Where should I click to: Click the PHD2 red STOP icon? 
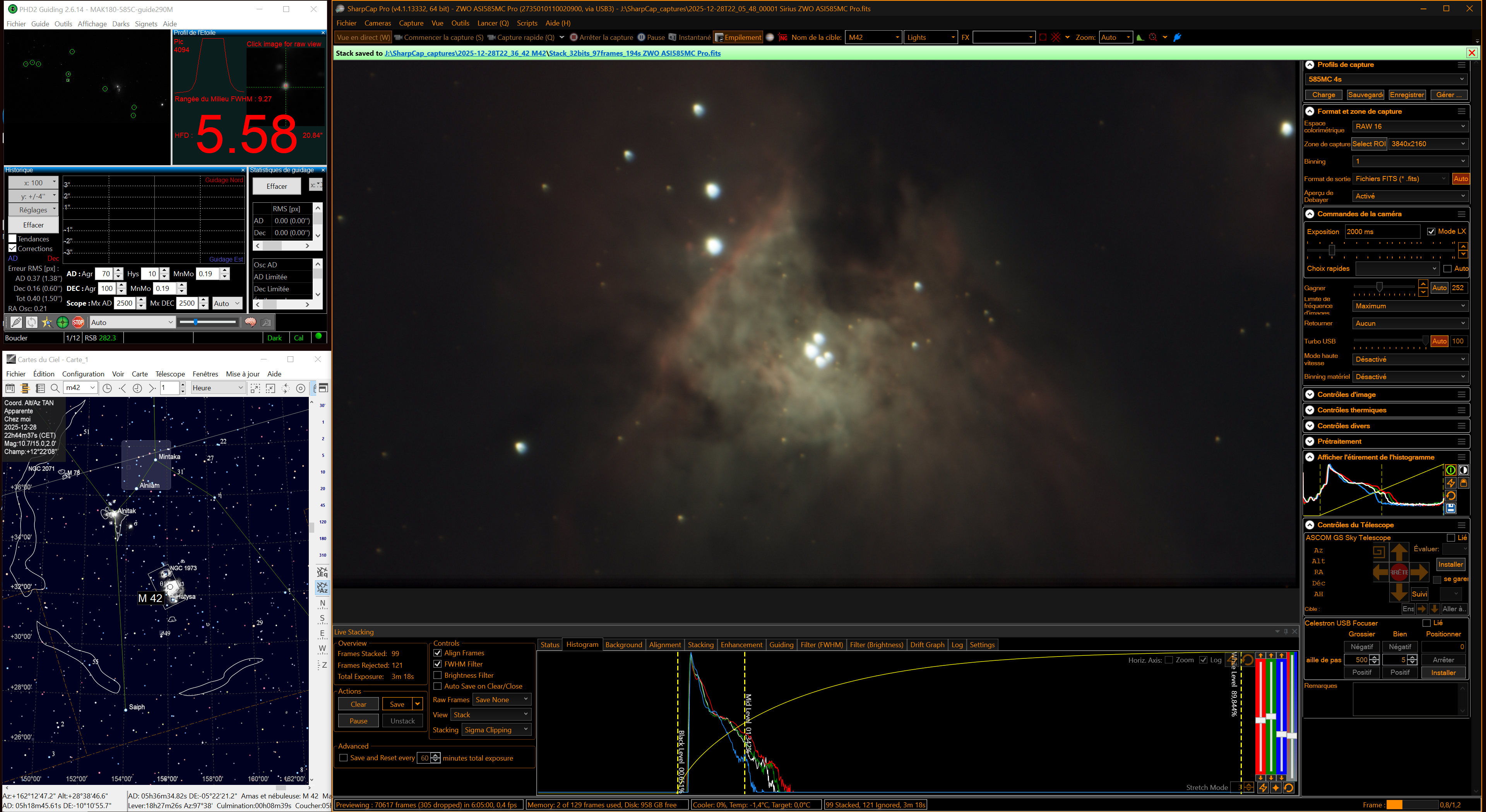pos(78,322)
